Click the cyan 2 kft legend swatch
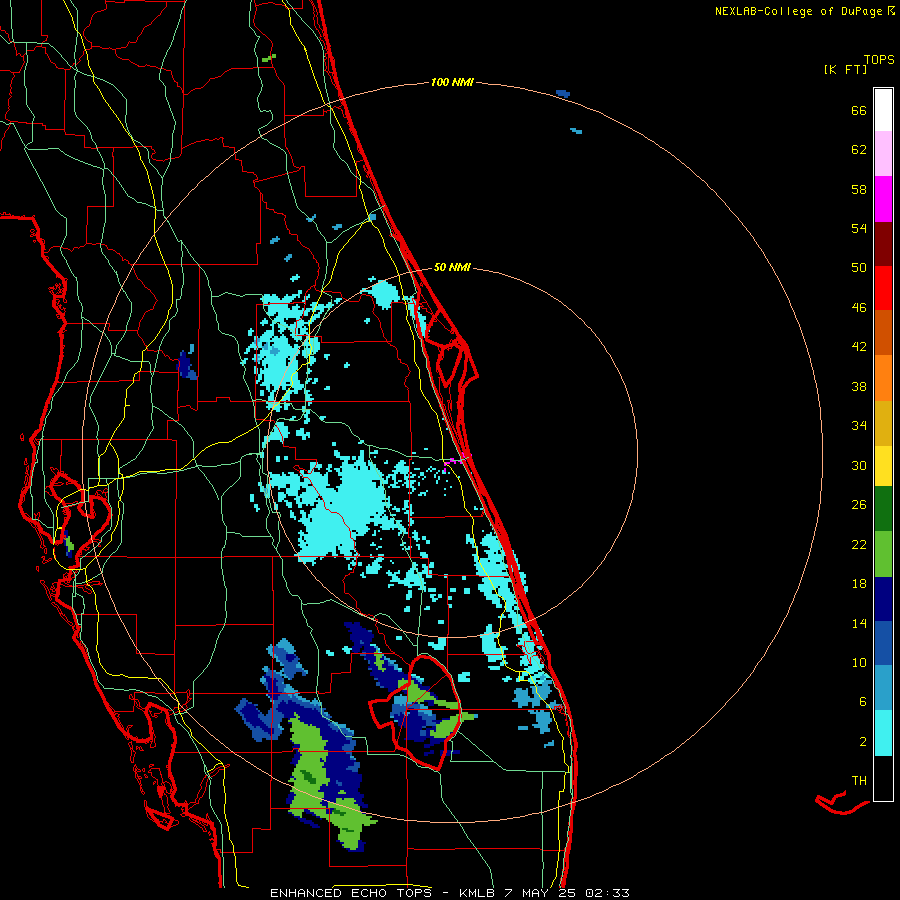The height and width of the screenshot is (900, 900). coord(883,733)
